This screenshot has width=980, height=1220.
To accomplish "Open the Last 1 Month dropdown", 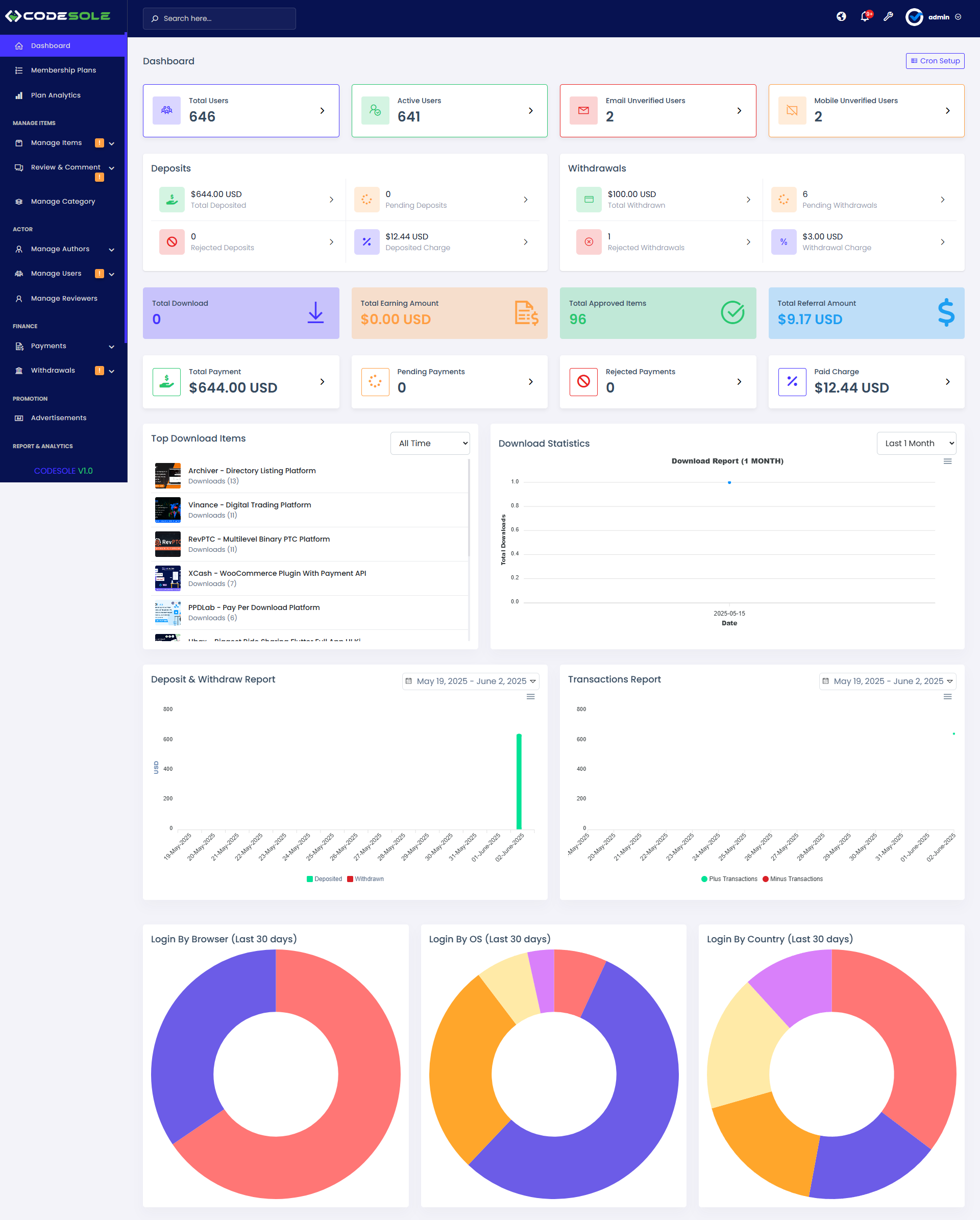I will click(x=916, y=443).
